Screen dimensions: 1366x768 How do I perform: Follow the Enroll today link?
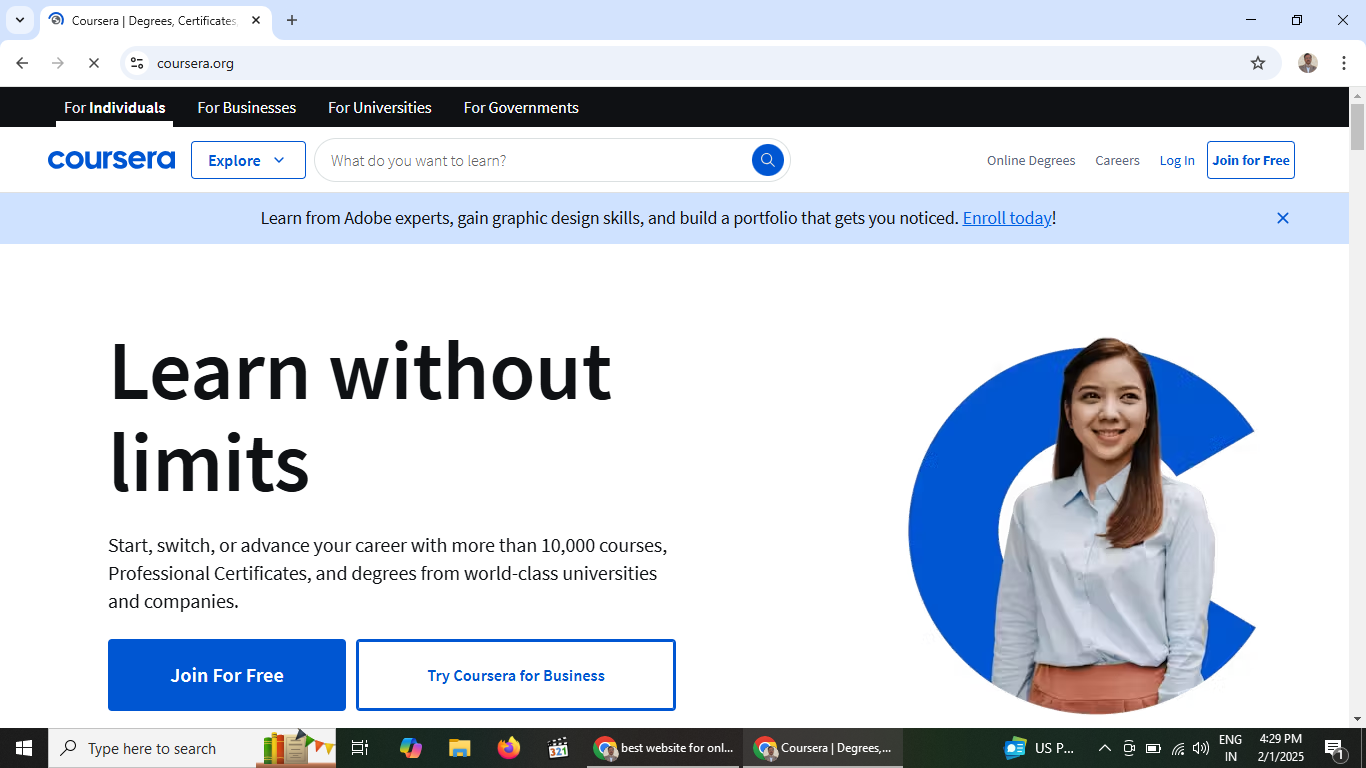click(1007, 218)
